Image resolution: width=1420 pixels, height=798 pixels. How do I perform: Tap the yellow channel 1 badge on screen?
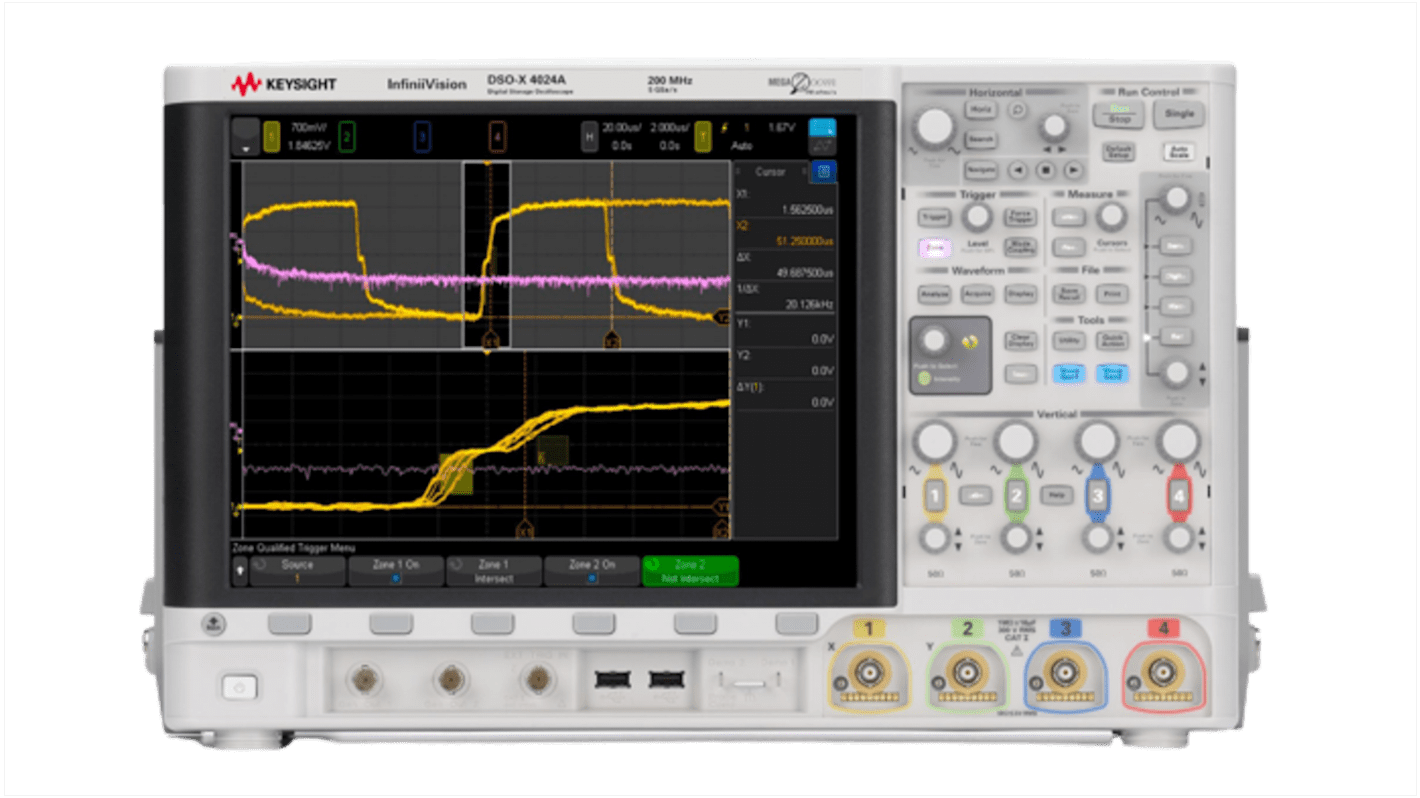(x=272, y=137)
